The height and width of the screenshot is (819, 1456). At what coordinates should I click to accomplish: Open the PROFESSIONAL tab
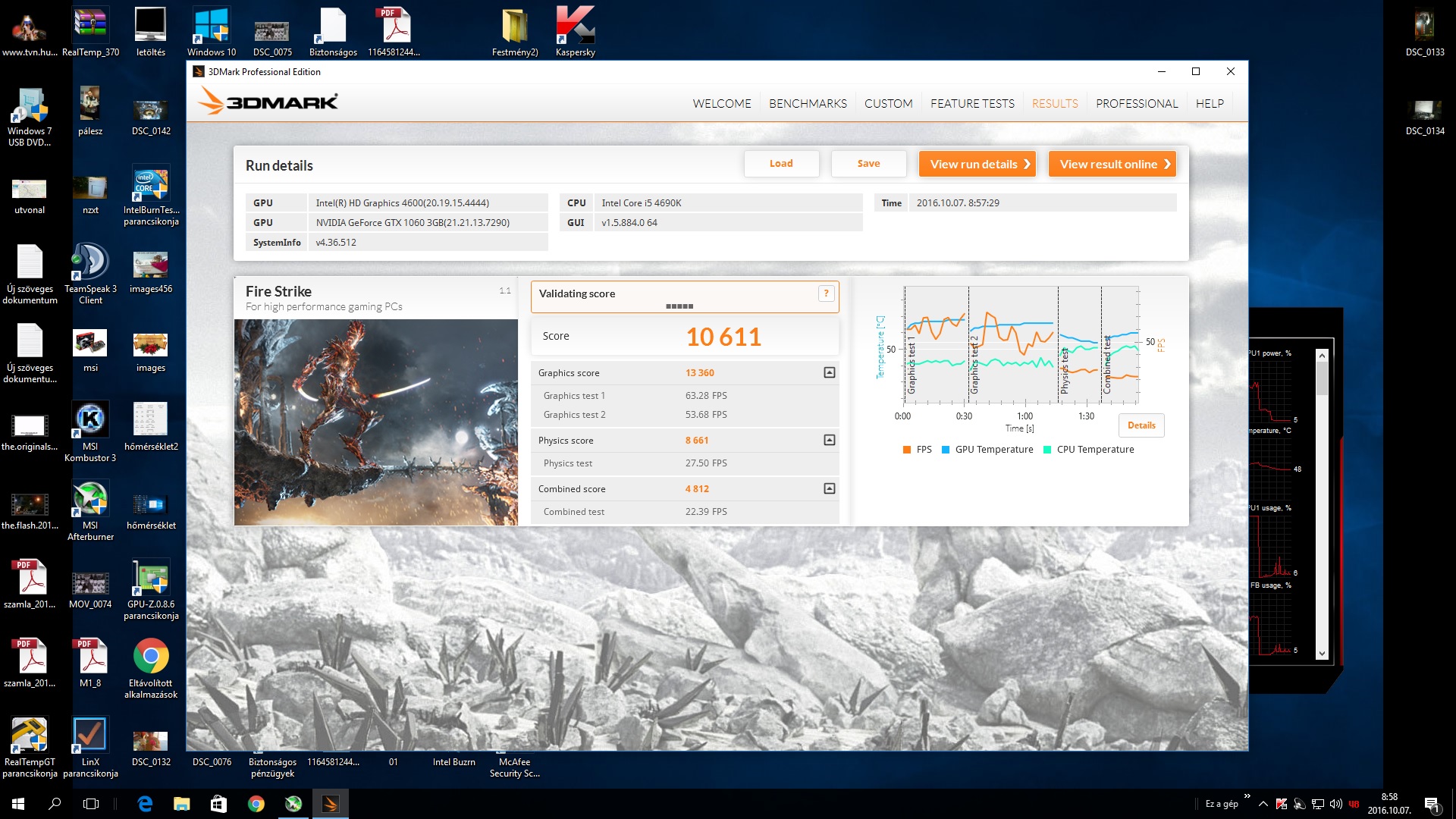[1137, 103]
